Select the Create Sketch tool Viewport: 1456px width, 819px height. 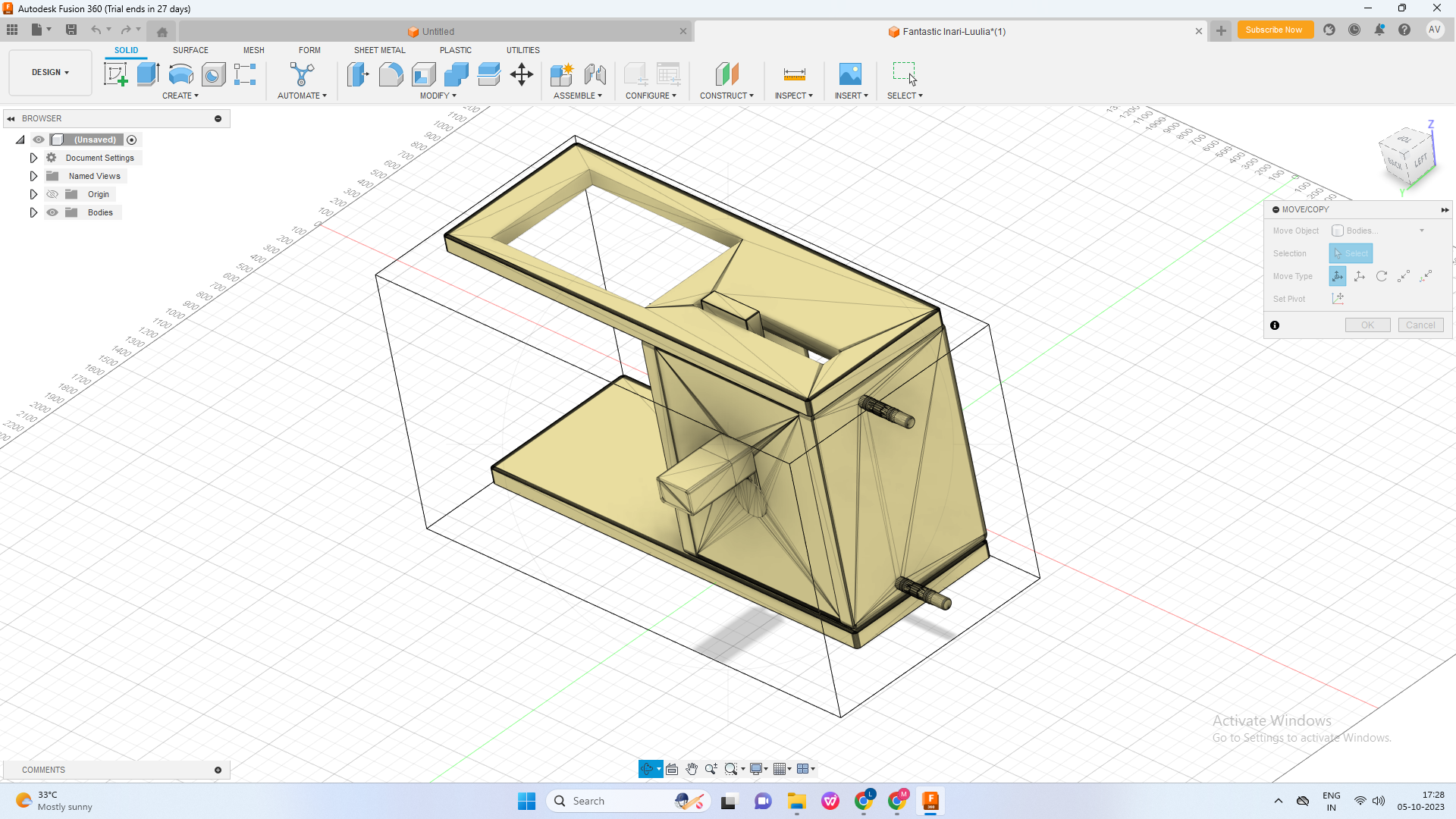pyautogui.click(x=115, y=74)
